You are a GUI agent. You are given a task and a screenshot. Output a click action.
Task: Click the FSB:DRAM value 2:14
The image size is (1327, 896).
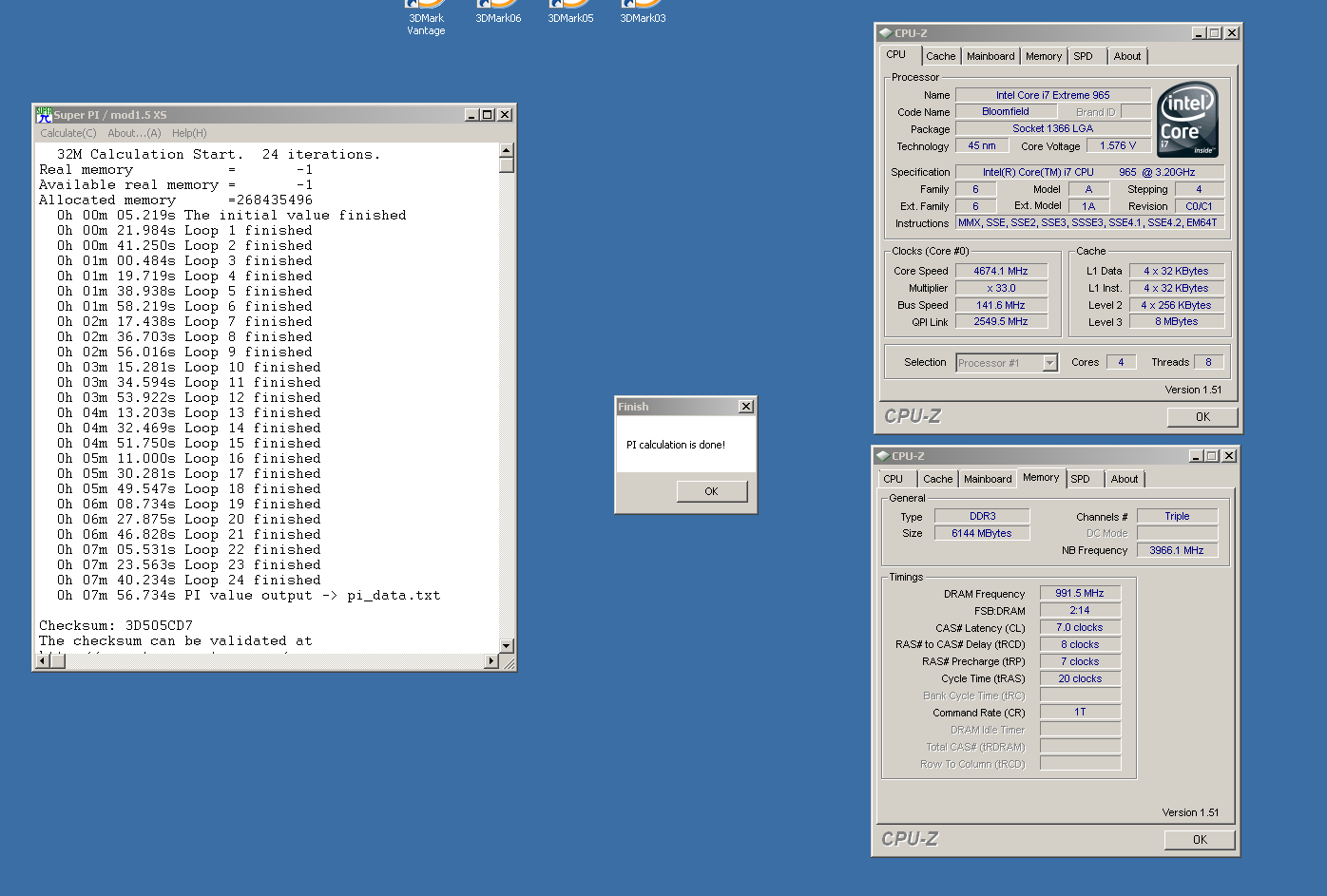(x=1080, y=610)
